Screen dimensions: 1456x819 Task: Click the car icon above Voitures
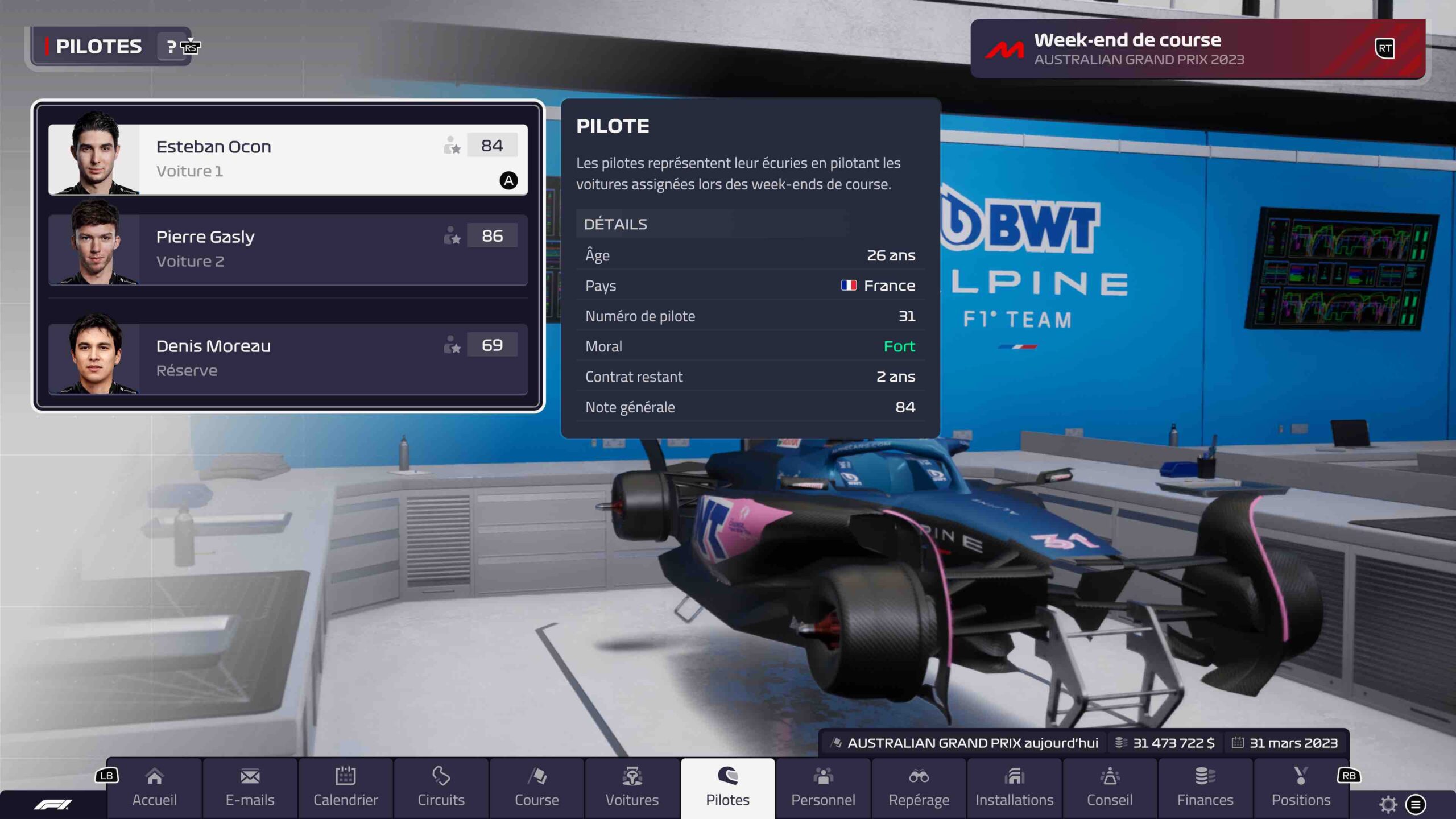(x=632, y=776)
